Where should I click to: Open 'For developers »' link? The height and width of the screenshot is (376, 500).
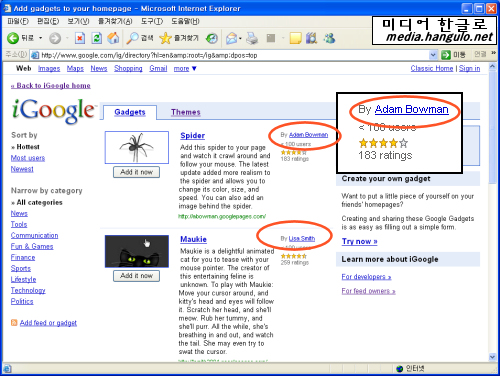click(x=366, y=277)
